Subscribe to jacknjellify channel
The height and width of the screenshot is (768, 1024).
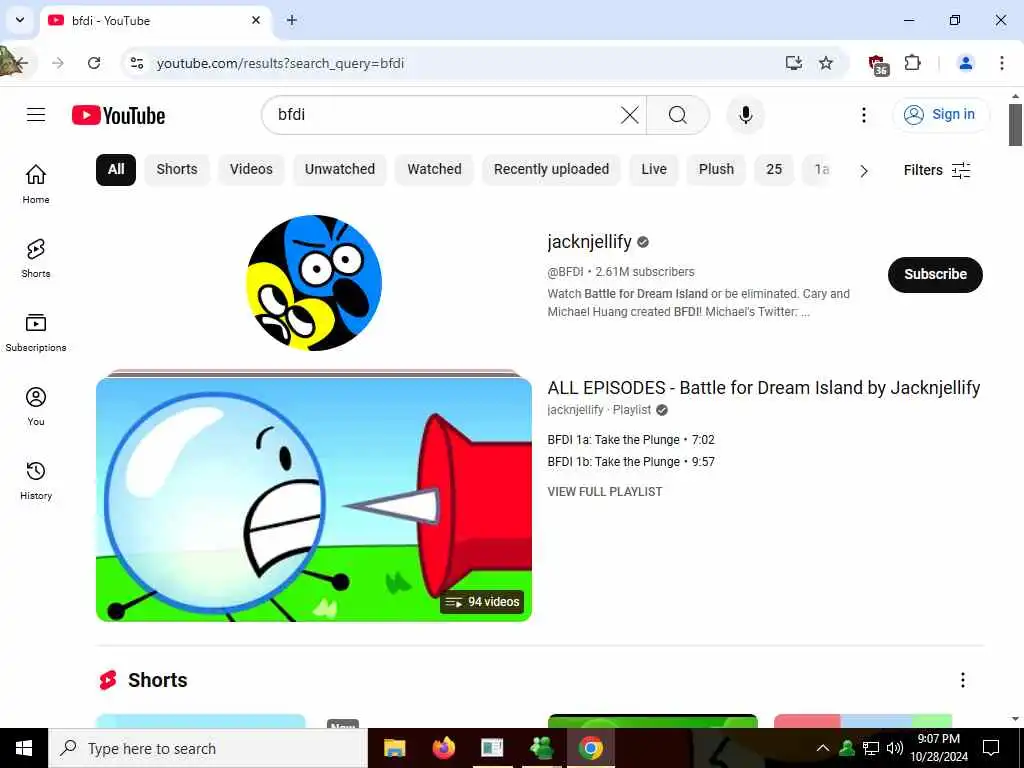935,275
